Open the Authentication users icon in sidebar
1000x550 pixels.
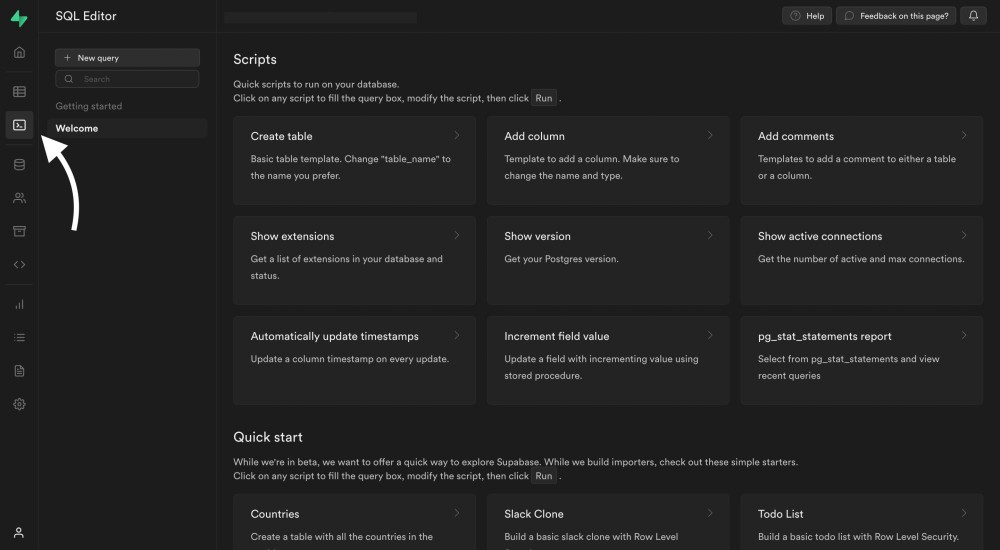coord(19,198)
